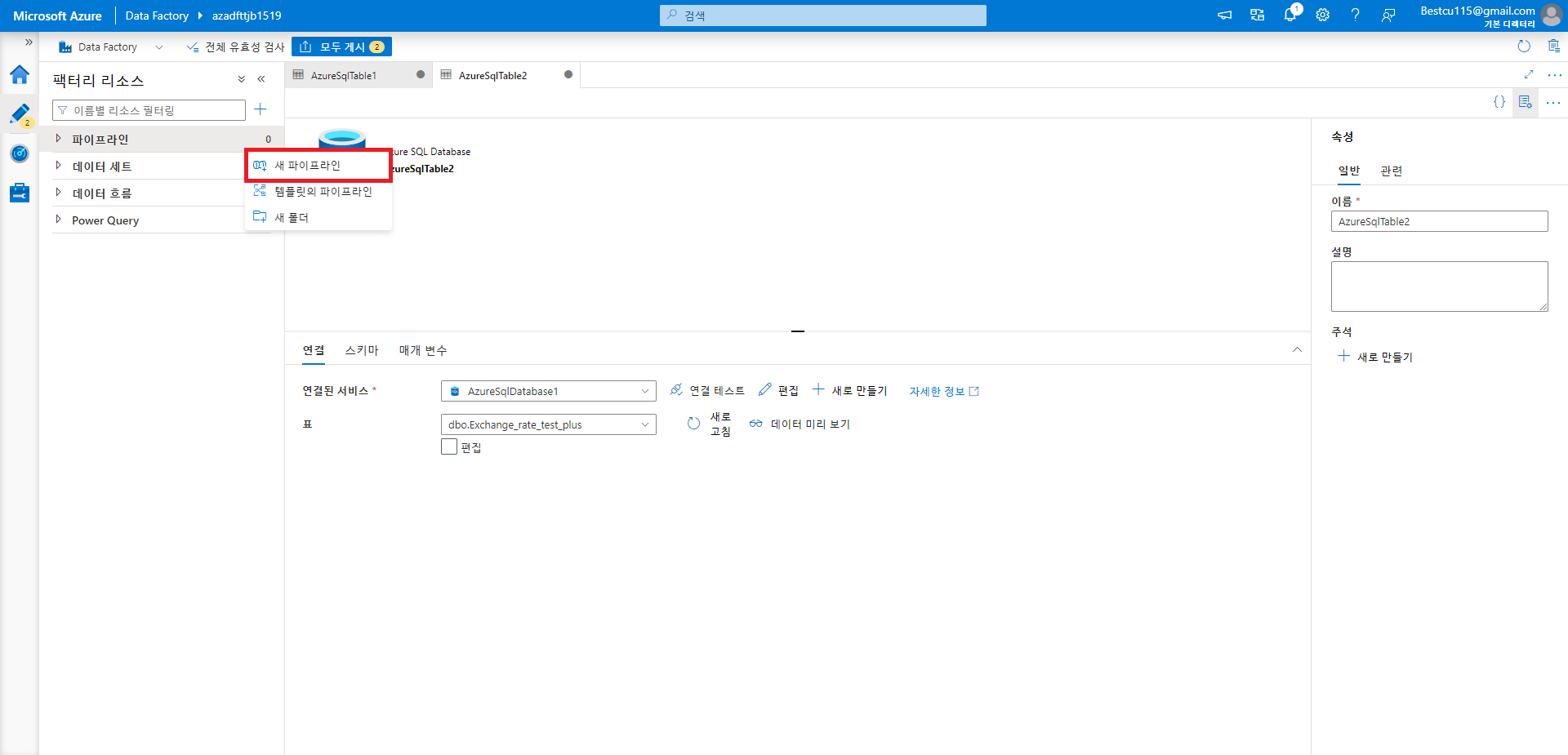Viewport: 1568px width, 755px height.
Task: Open notifications bell icon
Action: (x=1290, y=15)
